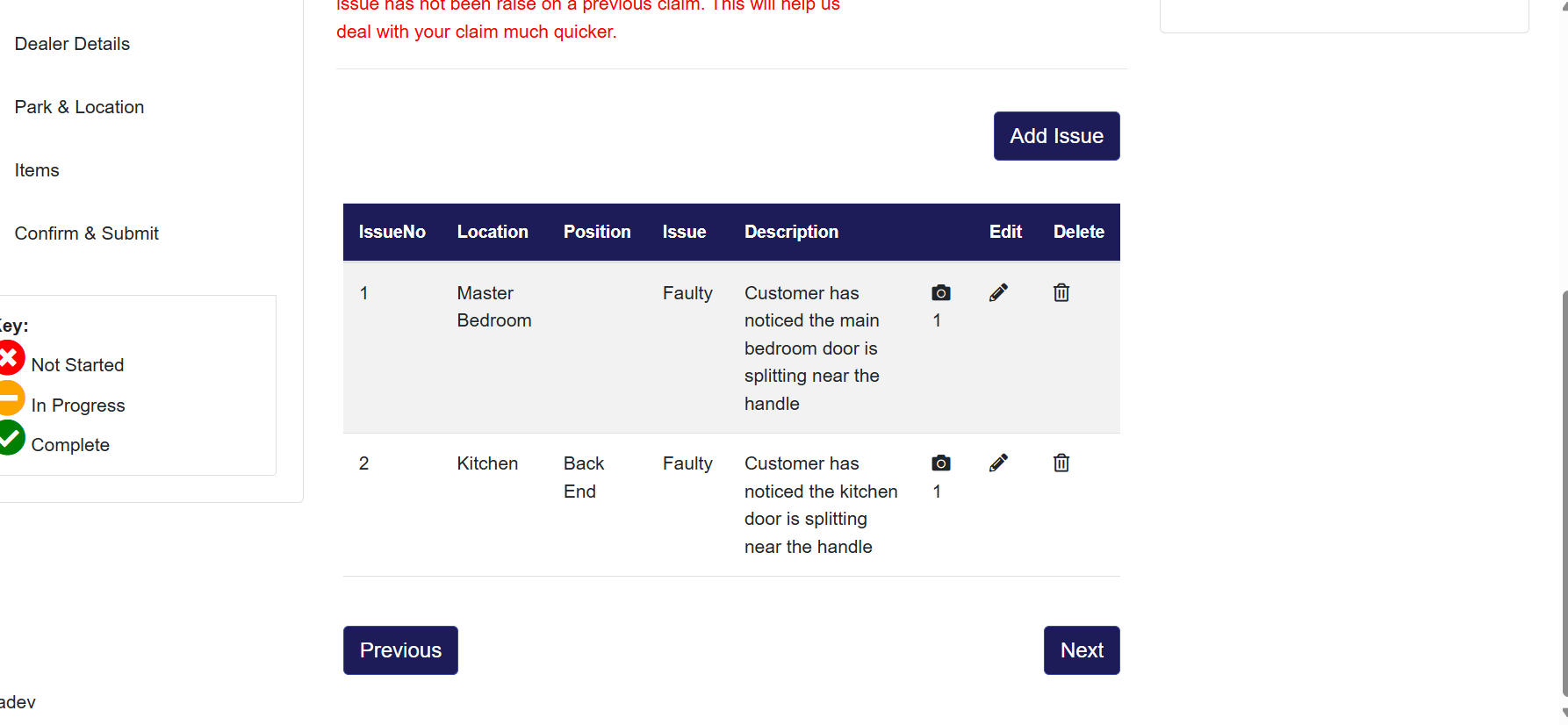The image size is (1568, 725).
Task: Open Confirm & Submit step
Action: click(86, 233)
